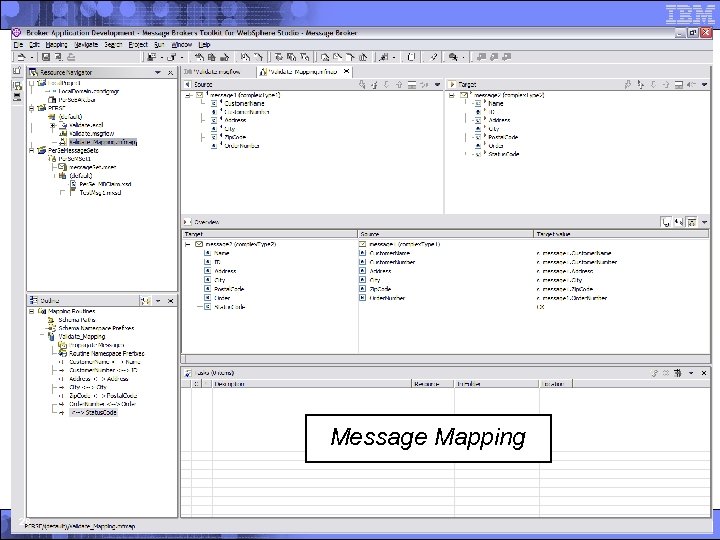Select the highlighted StatusCode mapping in Outline
Viewport: 720px width, 540px height.
click(x=94, y=413)
